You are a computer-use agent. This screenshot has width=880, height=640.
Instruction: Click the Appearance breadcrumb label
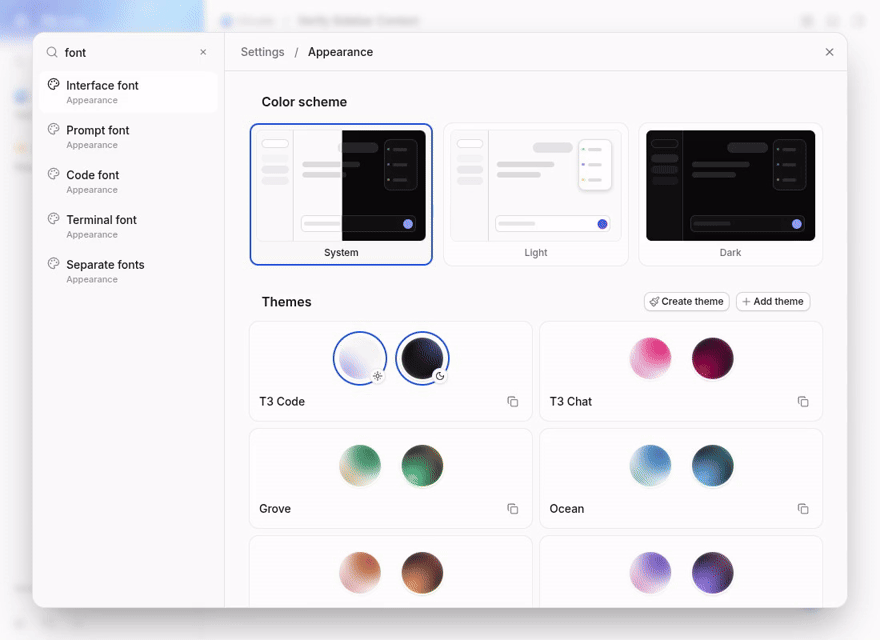340,52
